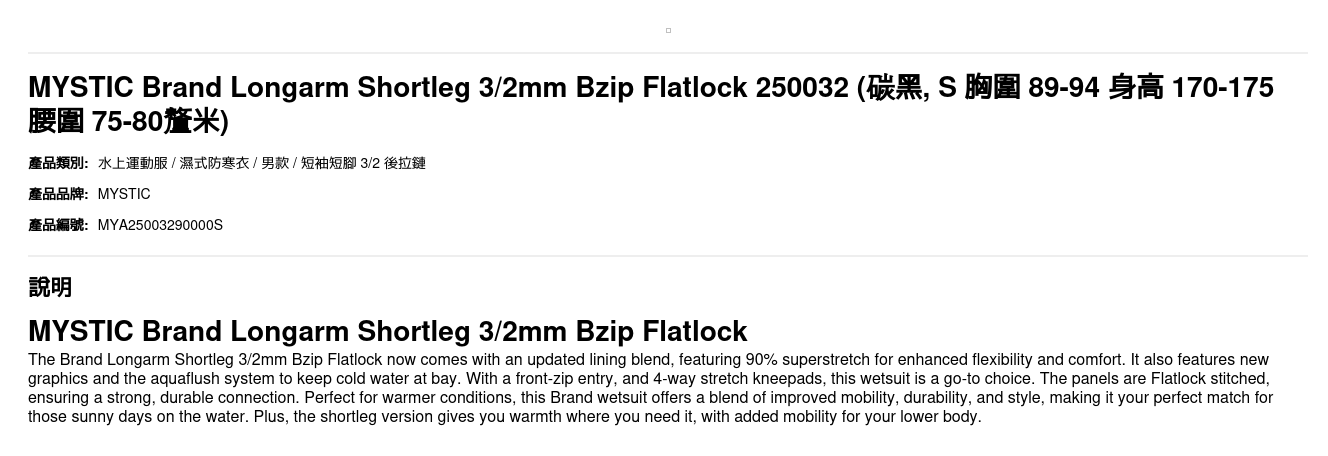Select the 產品類別 label

58,163
